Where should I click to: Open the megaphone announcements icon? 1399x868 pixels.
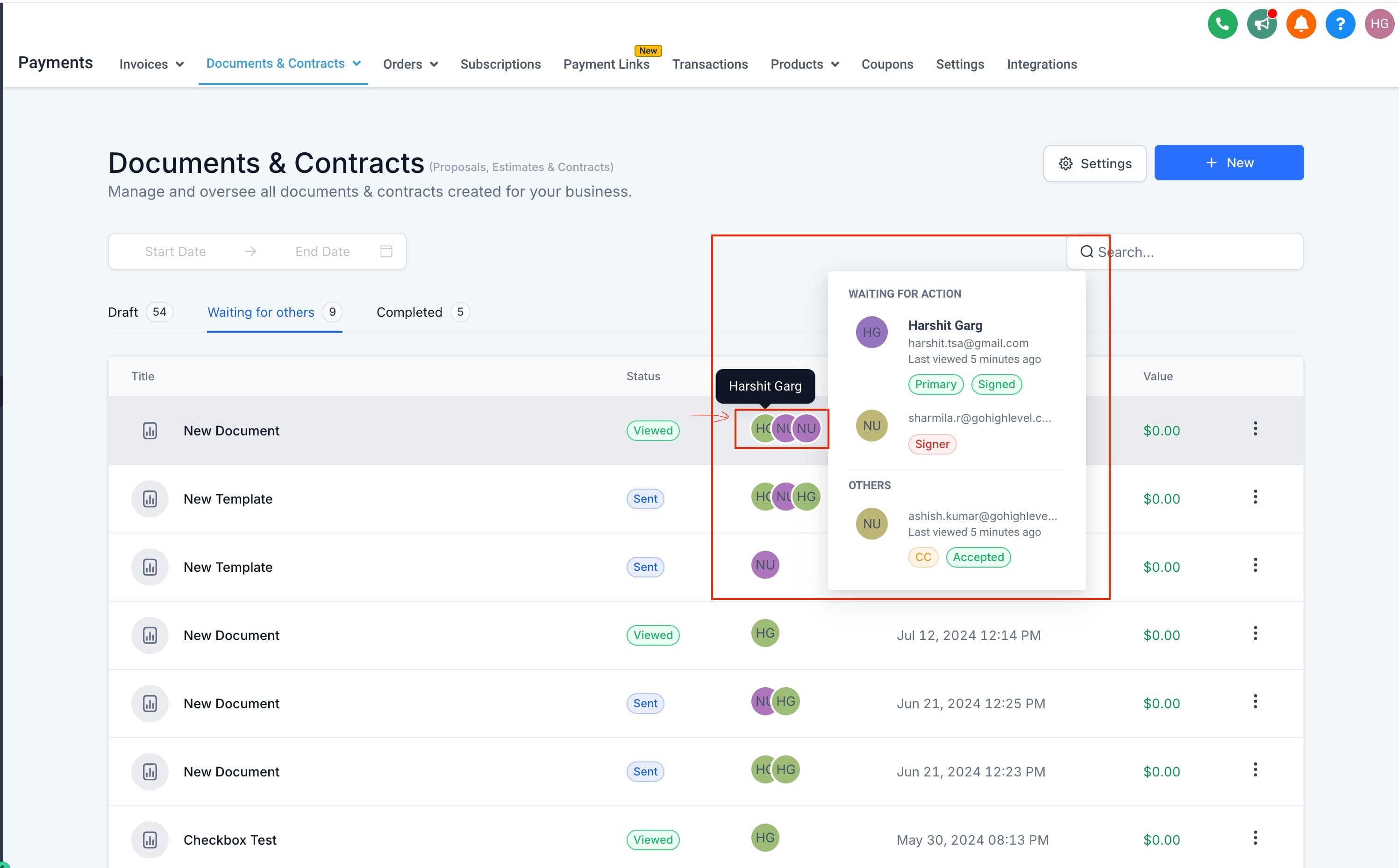[x=1261, y=23]
